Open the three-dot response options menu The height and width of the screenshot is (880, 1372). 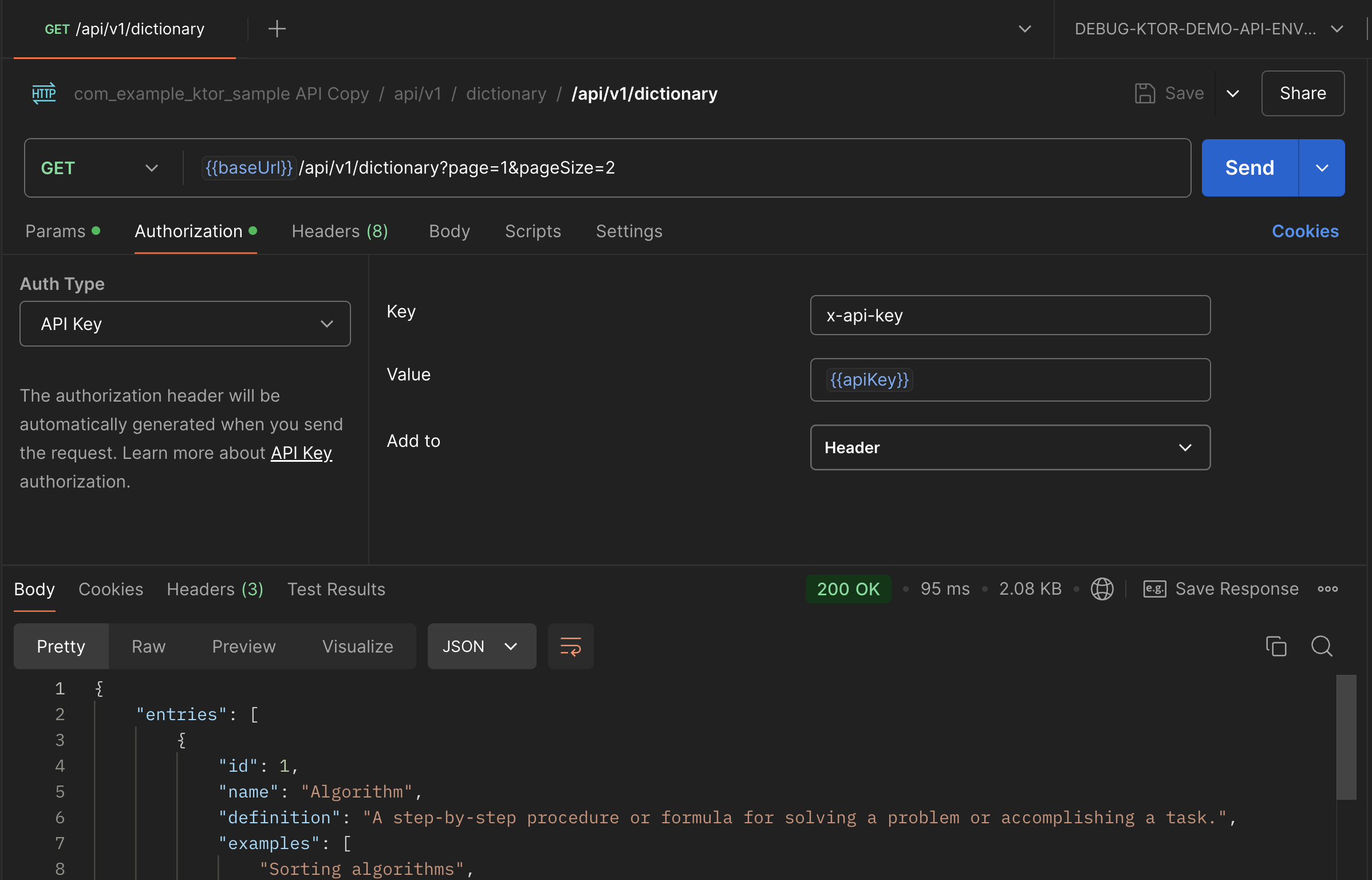pyautogui.click(x=1327, y=589)
